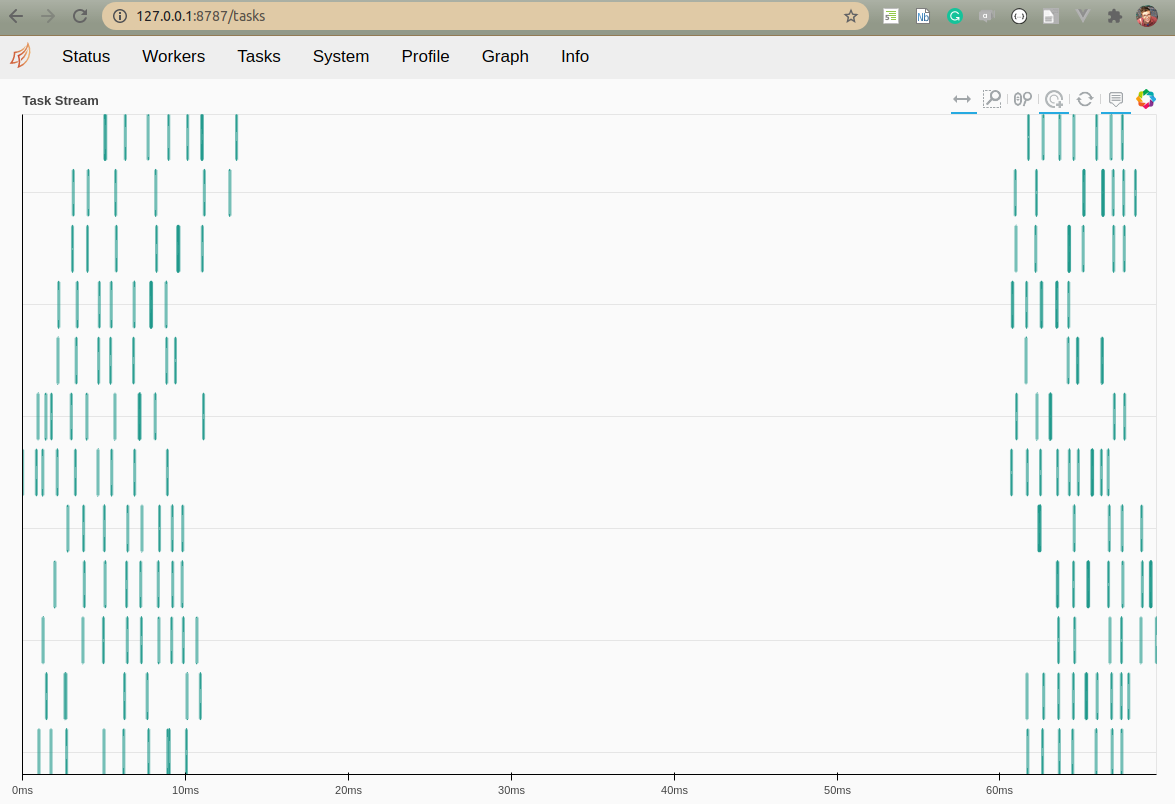Open the Chrome profile avatar
The width and height of the screenshot is (1175, 804).
tap(1147, 16)
